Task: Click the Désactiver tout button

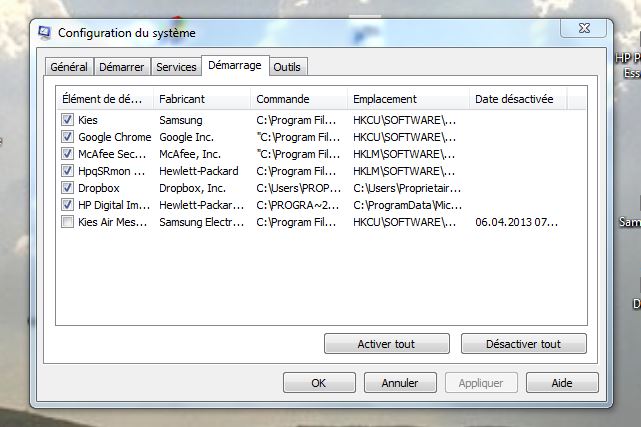Action: 524,344
